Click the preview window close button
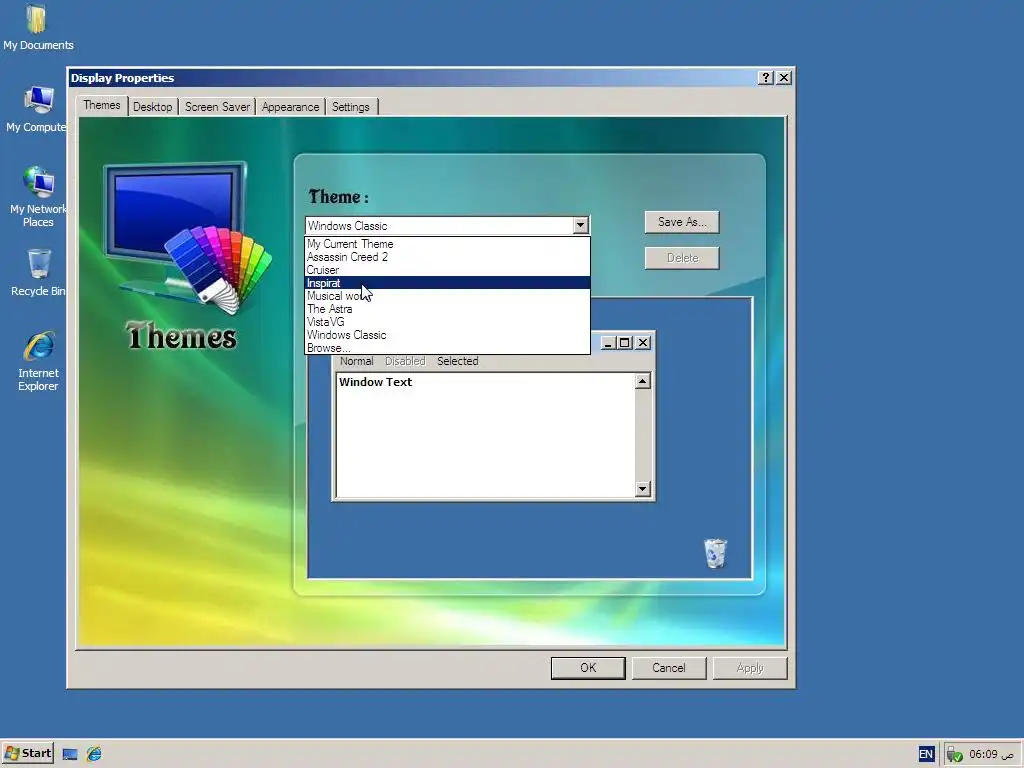This screenshot has width=1024, height=768. 643,343
